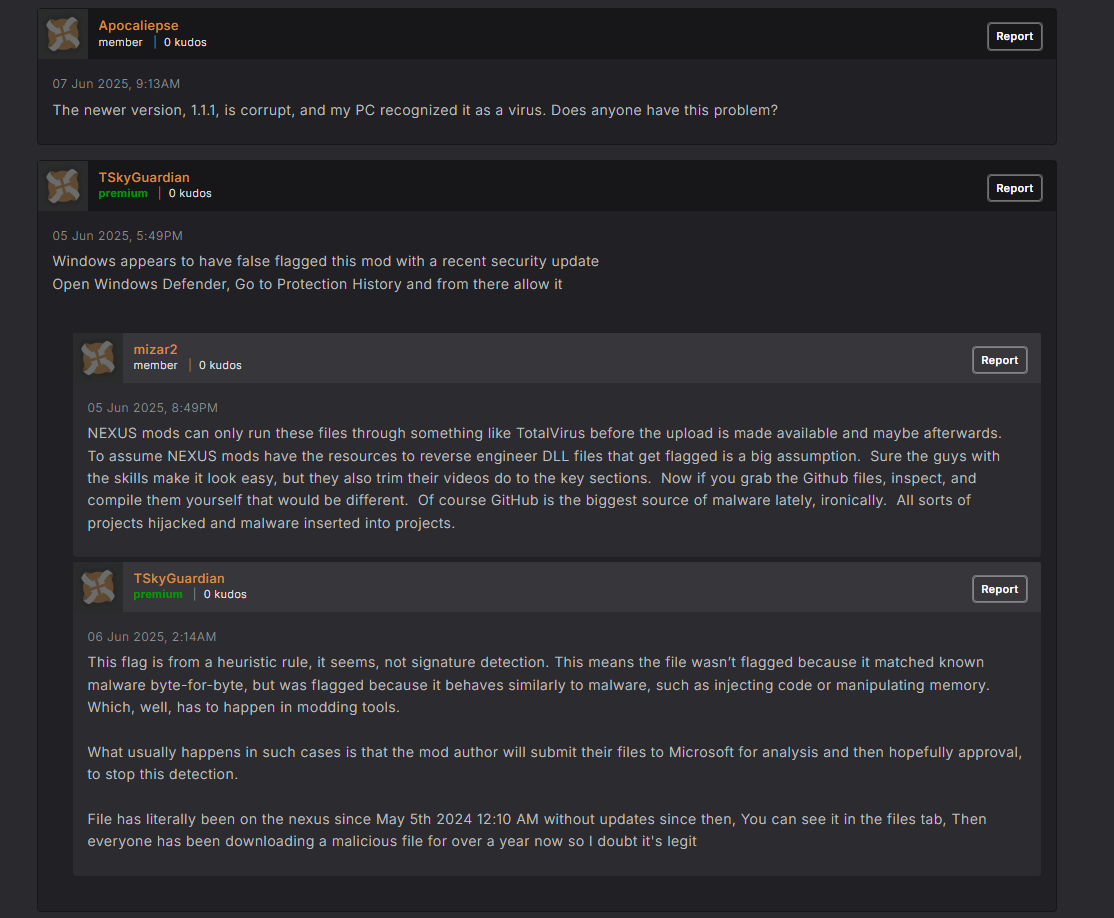This screenshot has height=918, width=1114.
Task: Report Apocaliepse's comment about version 1.1.1
Action: pos(1014,36)
